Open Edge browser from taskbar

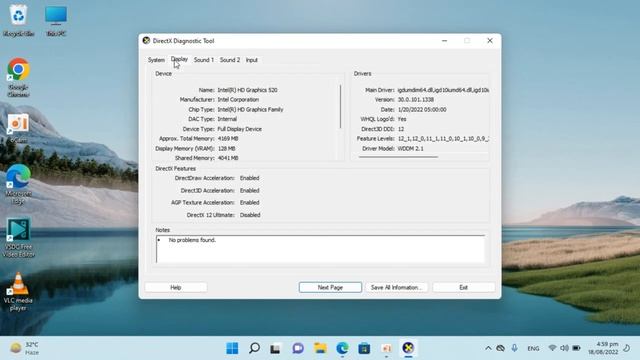click(x=342, y=348)
